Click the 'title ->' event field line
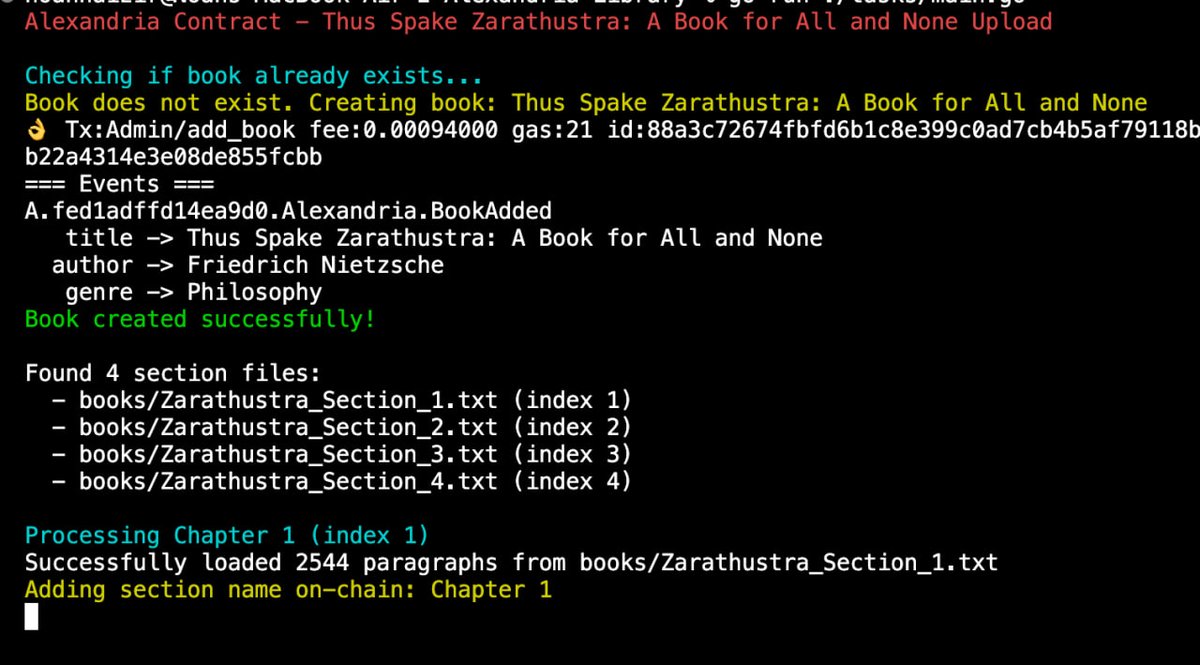 tap(444, 238)
